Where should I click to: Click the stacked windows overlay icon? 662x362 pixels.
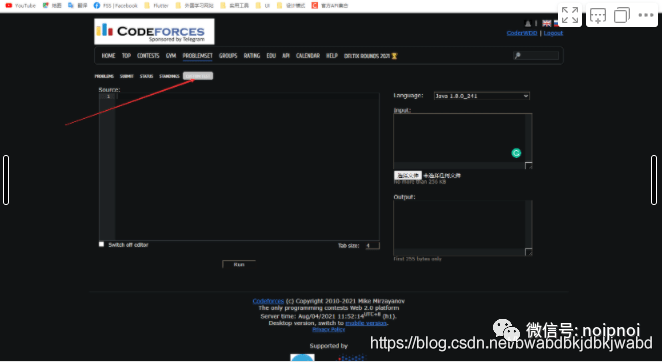(x=622, y=15)
